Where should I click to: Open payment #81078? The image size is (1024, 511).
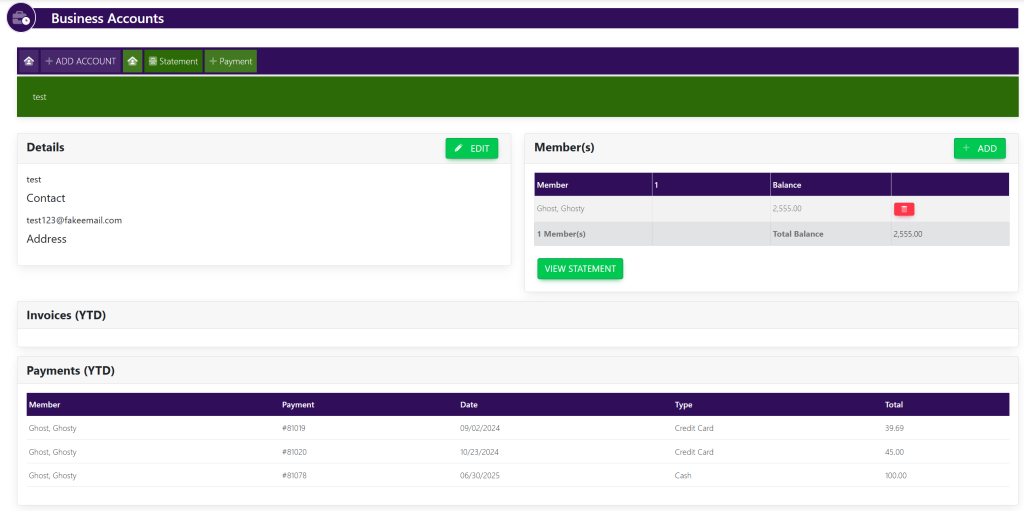[294, 476]
